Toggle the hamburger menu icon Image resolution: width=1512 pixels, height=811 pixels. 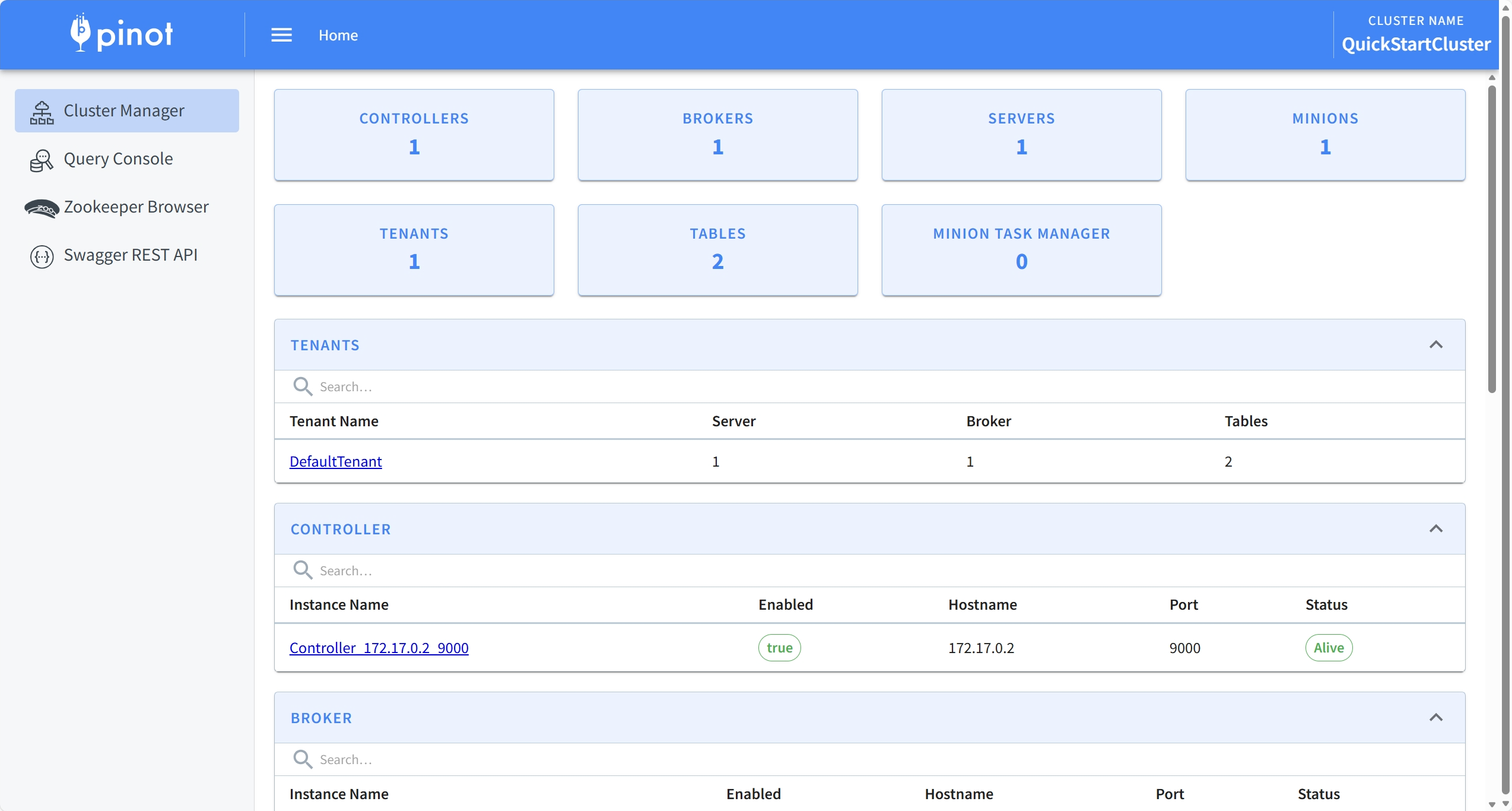[281, 35]
